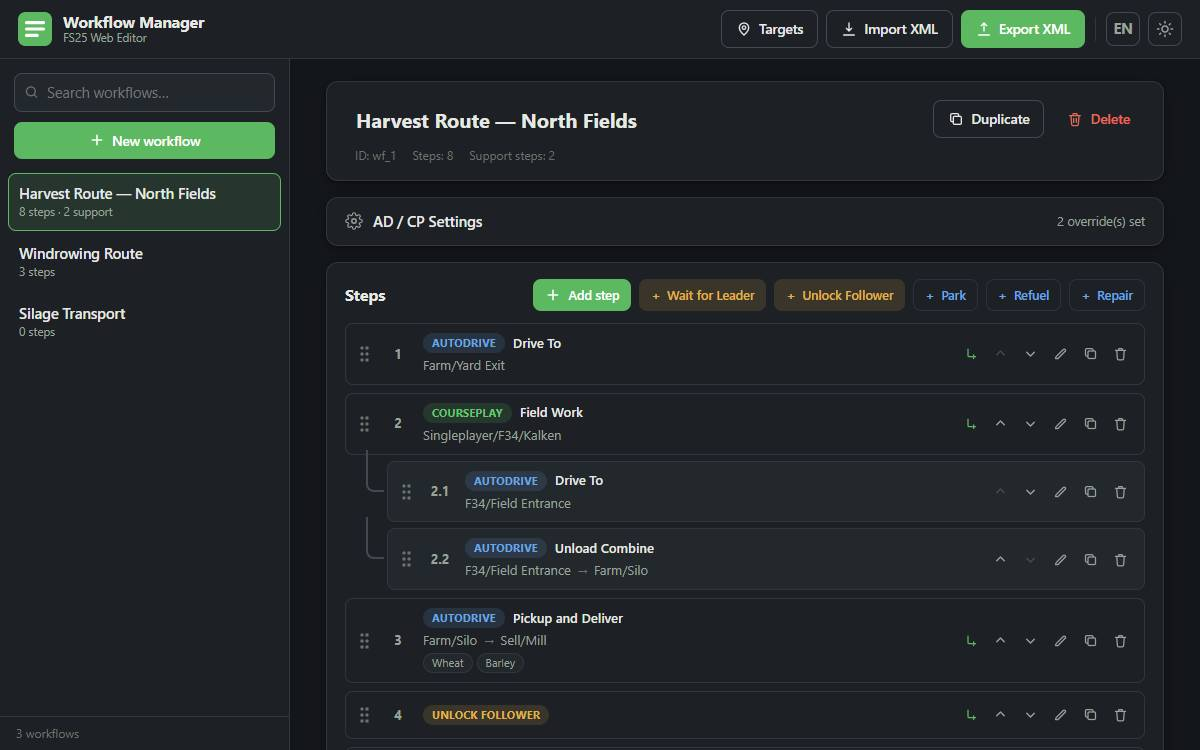Copy step 2.2 Unload Combine
Screen dimensions: 1200x750
pos(1090,559)
